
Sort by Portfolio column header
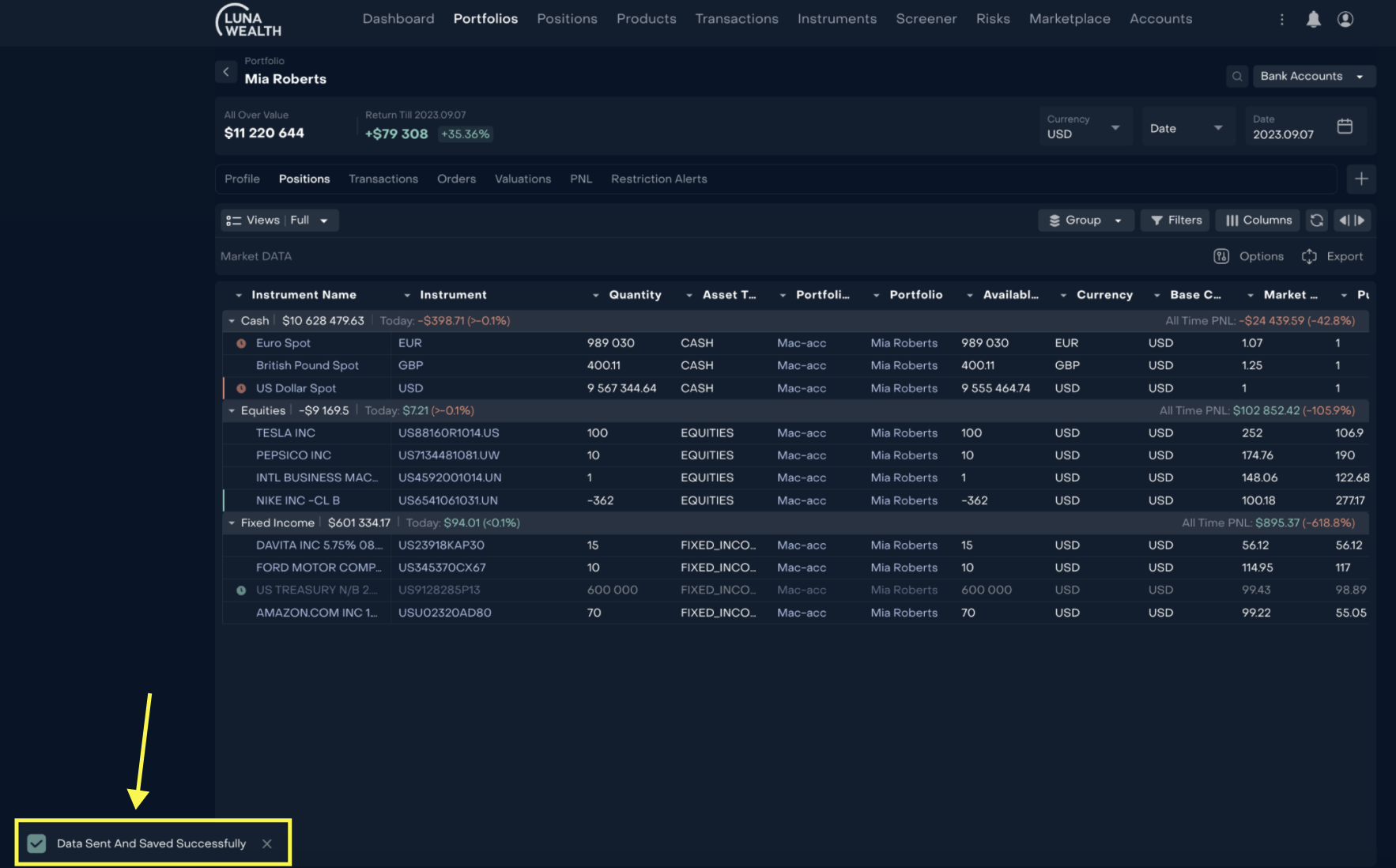tap(915, 296)
